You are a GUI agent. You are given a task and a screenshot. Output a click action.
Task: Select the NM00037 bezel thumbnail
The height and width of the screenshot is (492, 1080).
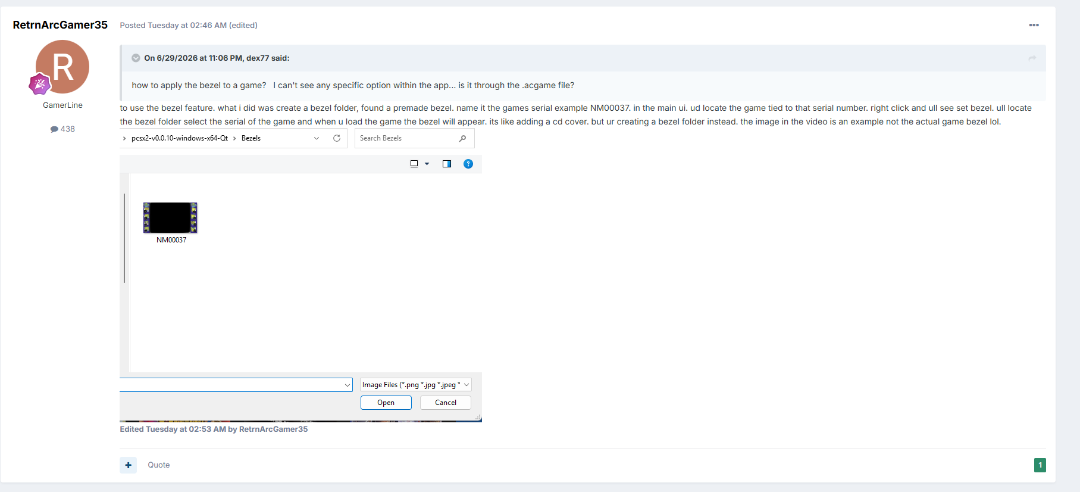170,223
